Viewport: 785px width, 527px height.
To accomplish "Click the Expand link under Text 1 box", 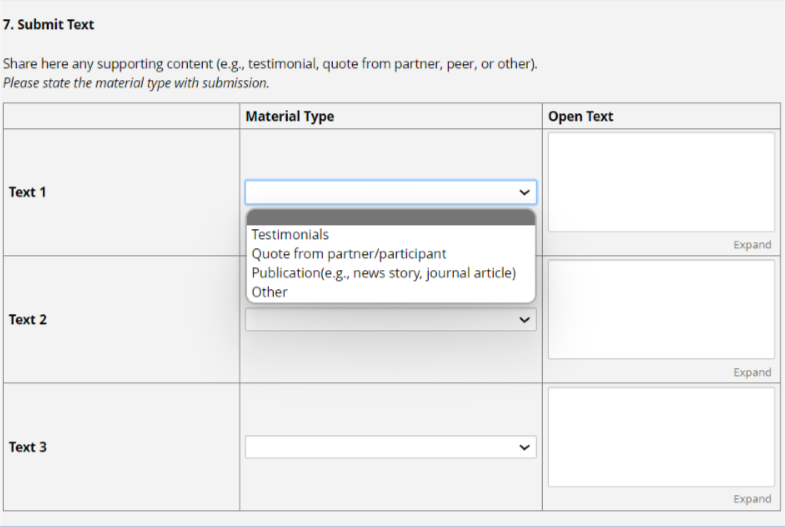I will click(x=752, y=245).
